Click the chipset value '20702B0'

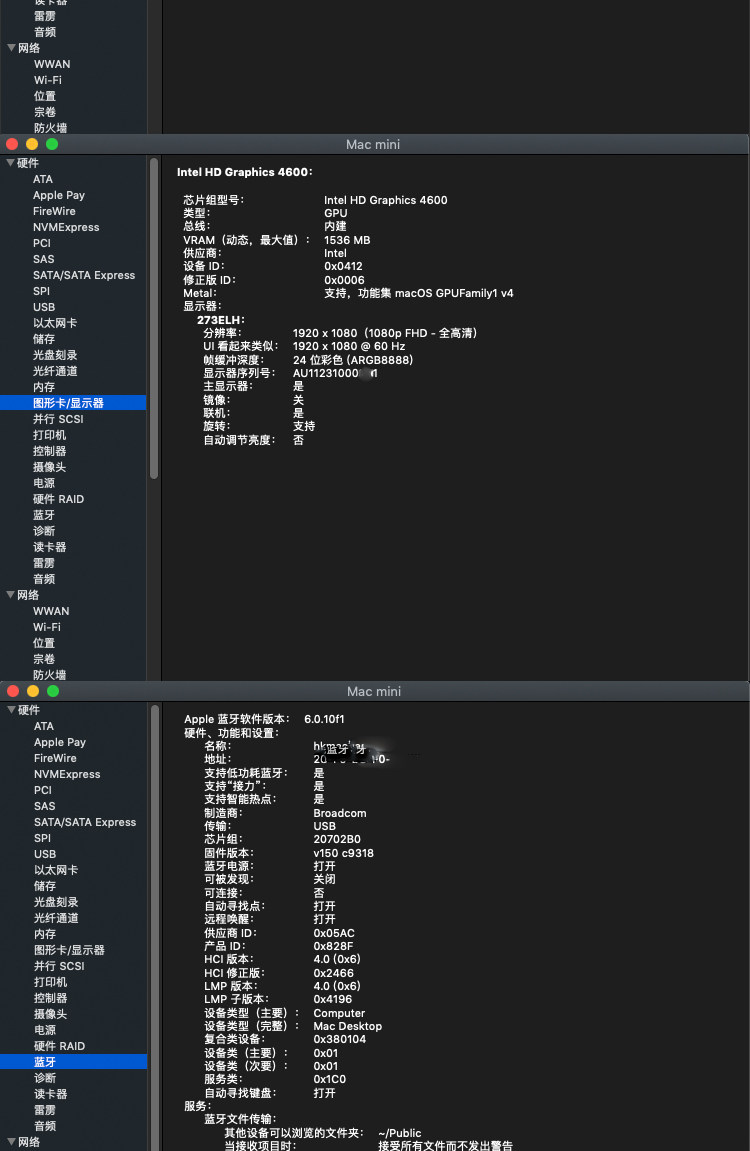pos(337,839)
